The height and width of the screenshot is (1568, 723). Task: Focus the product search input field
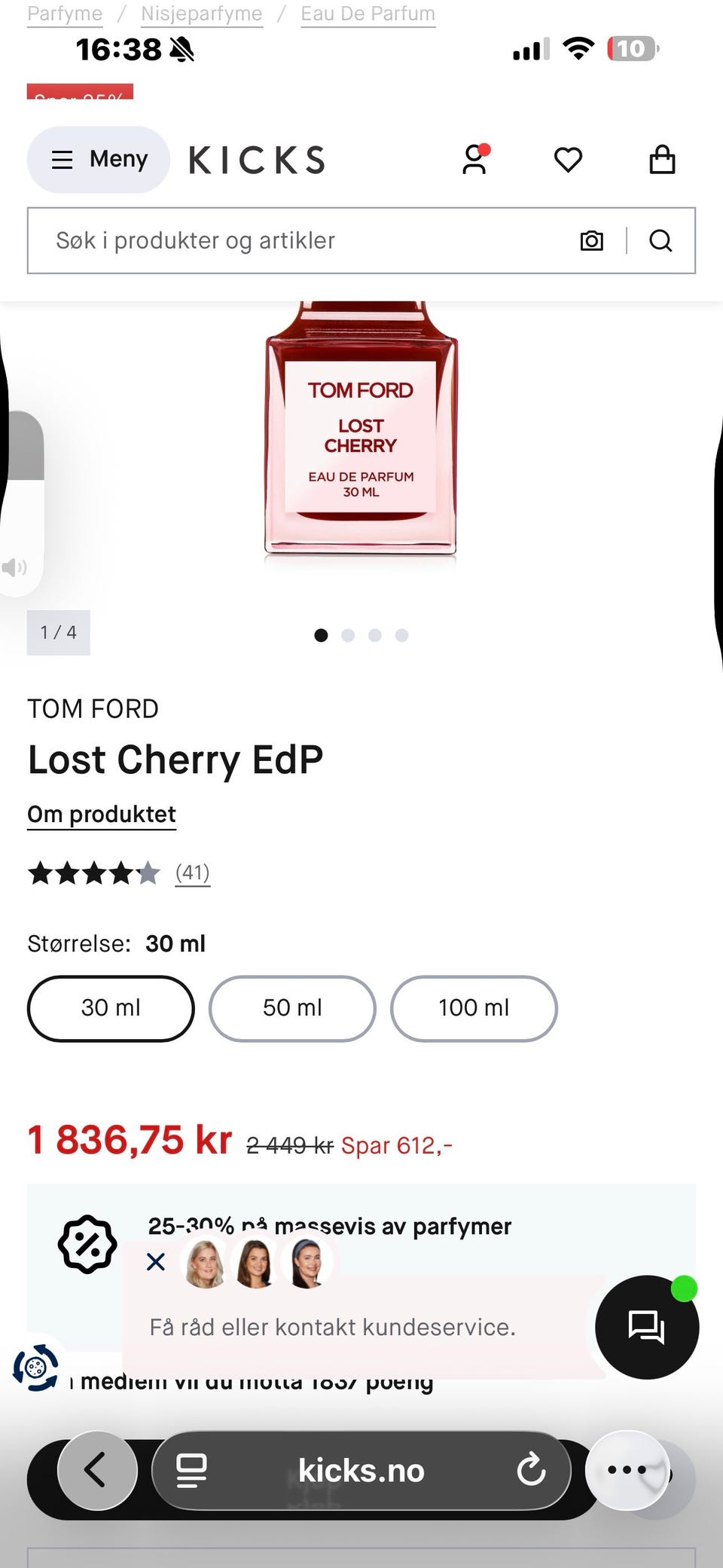click(x=301, y=240)
